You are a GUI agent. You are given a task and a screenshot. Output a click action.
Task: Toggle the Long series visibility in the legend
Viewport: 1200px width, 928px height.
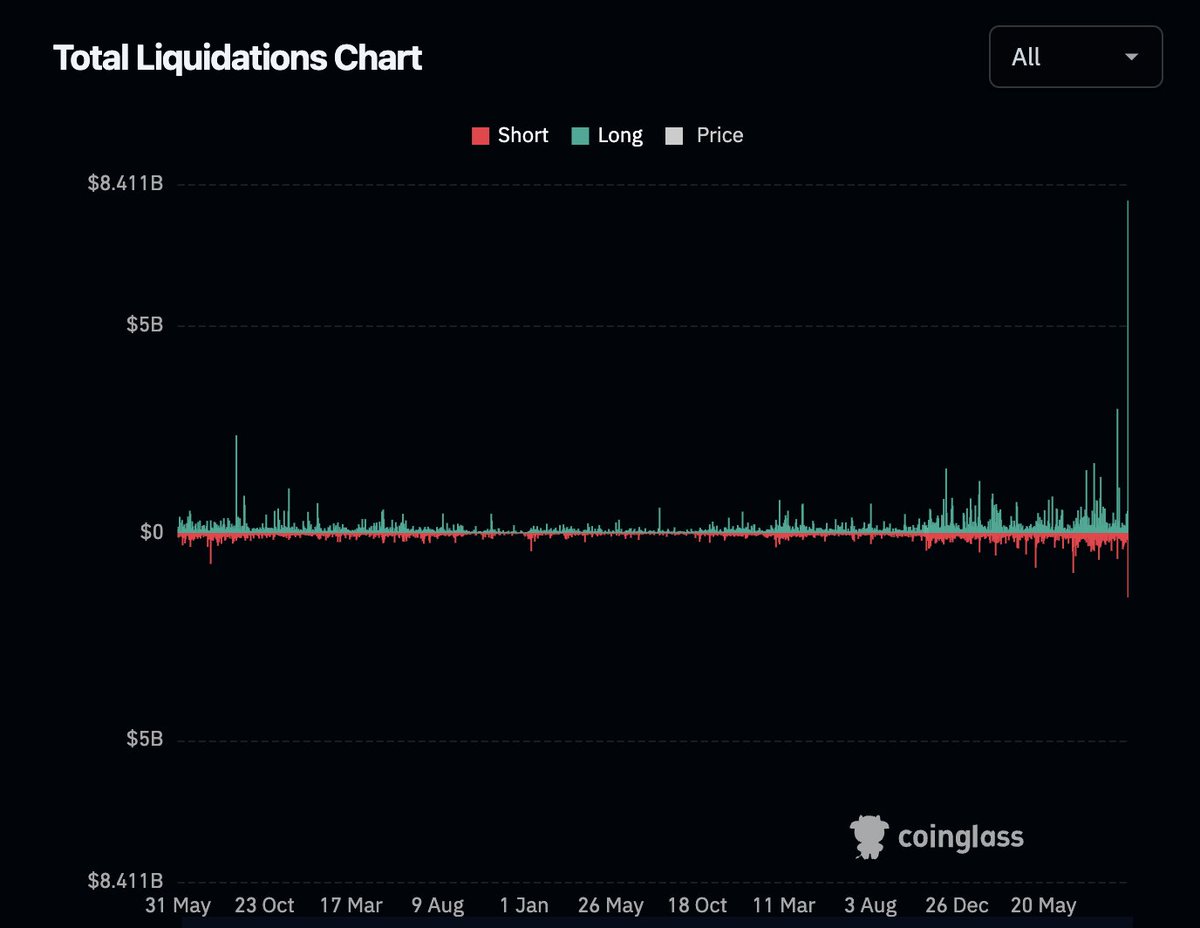tap(608, 135)
